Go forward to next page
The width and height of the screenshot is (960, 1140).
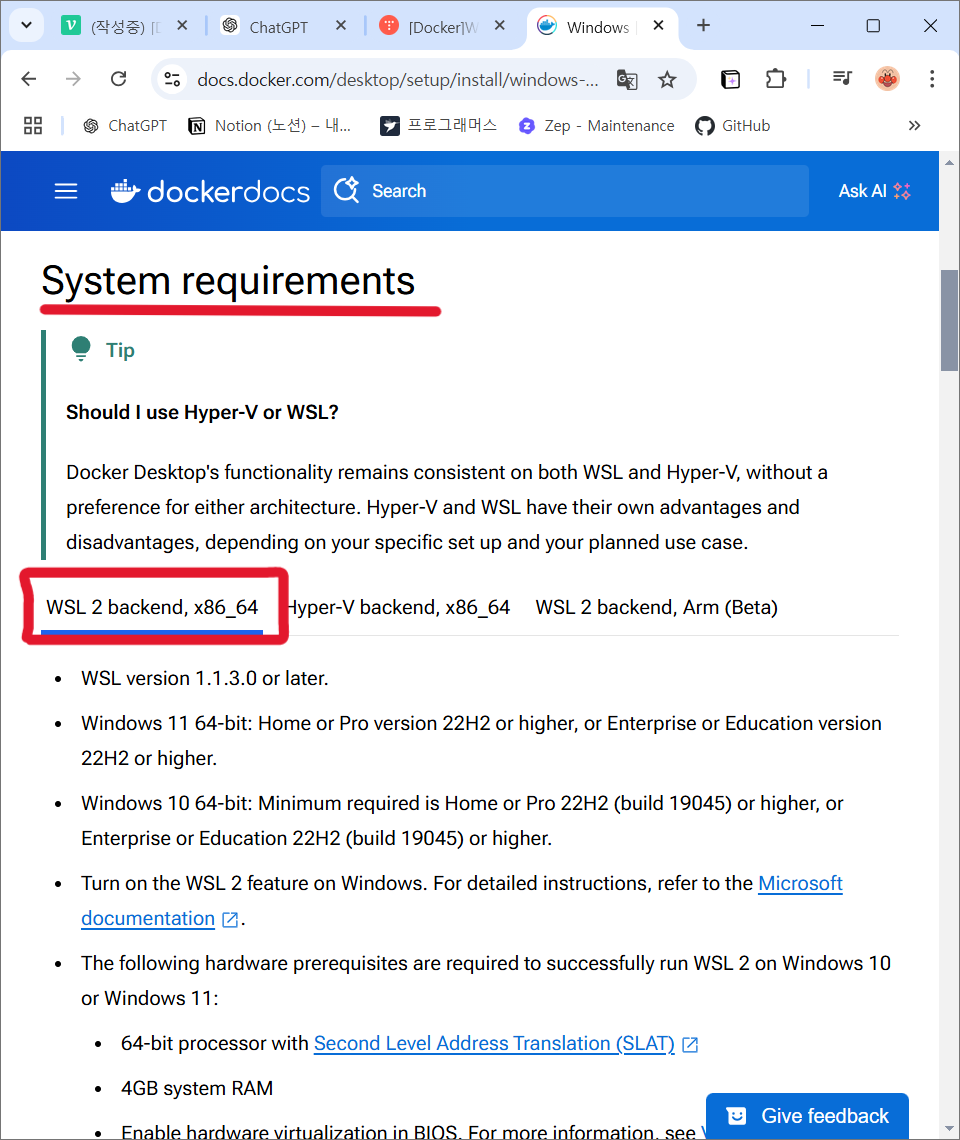73,79
